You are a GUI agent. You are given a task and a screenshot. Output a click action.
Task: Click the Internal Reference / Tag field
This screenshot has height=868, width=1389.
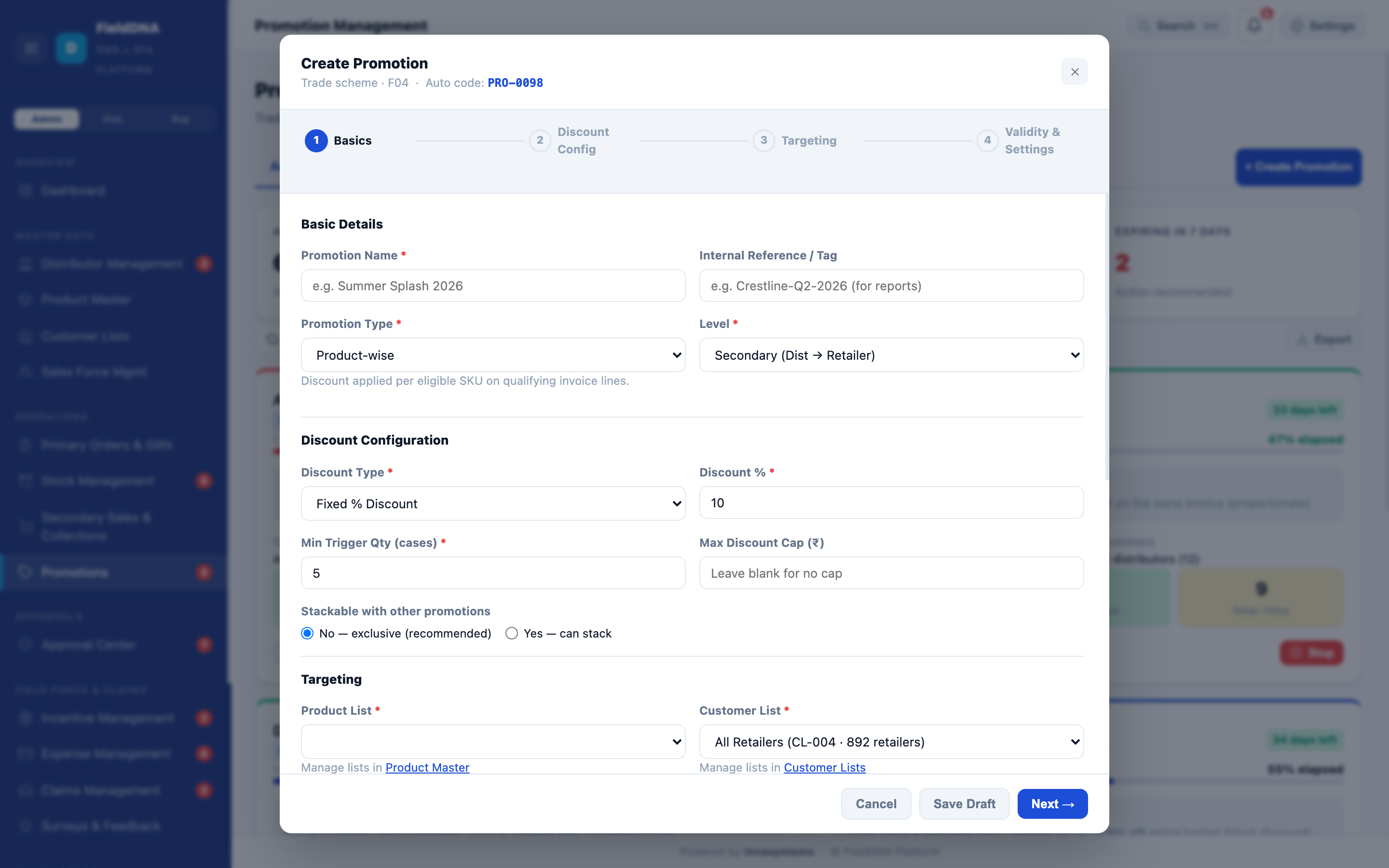[891, 286]
